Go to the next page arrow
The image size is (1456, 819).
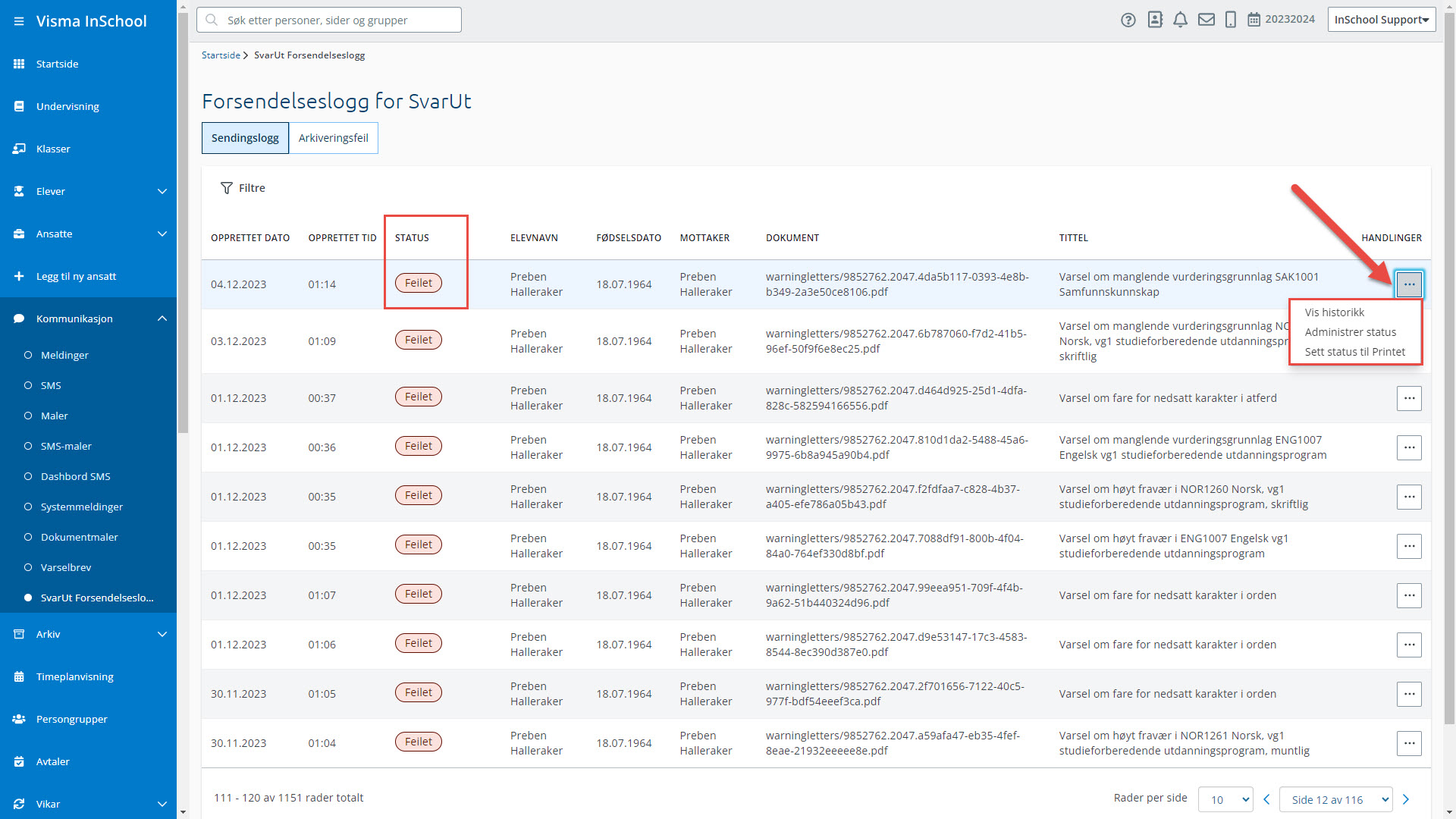point(1406,799)
